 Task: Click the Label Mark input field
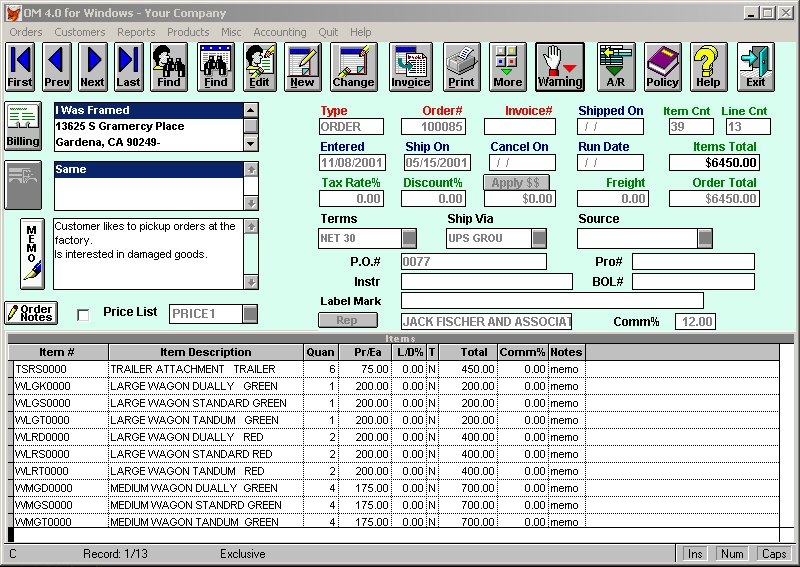coord(552,301)
